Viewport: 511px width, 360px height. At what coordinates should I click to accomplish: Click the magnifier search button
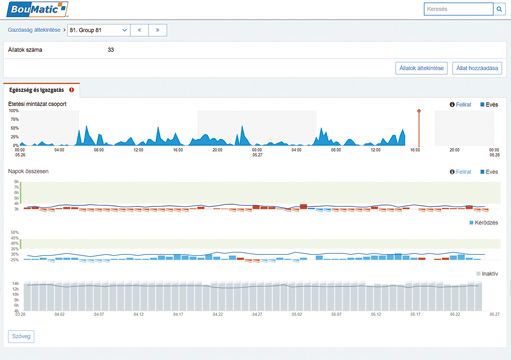(x=499, y=9)
